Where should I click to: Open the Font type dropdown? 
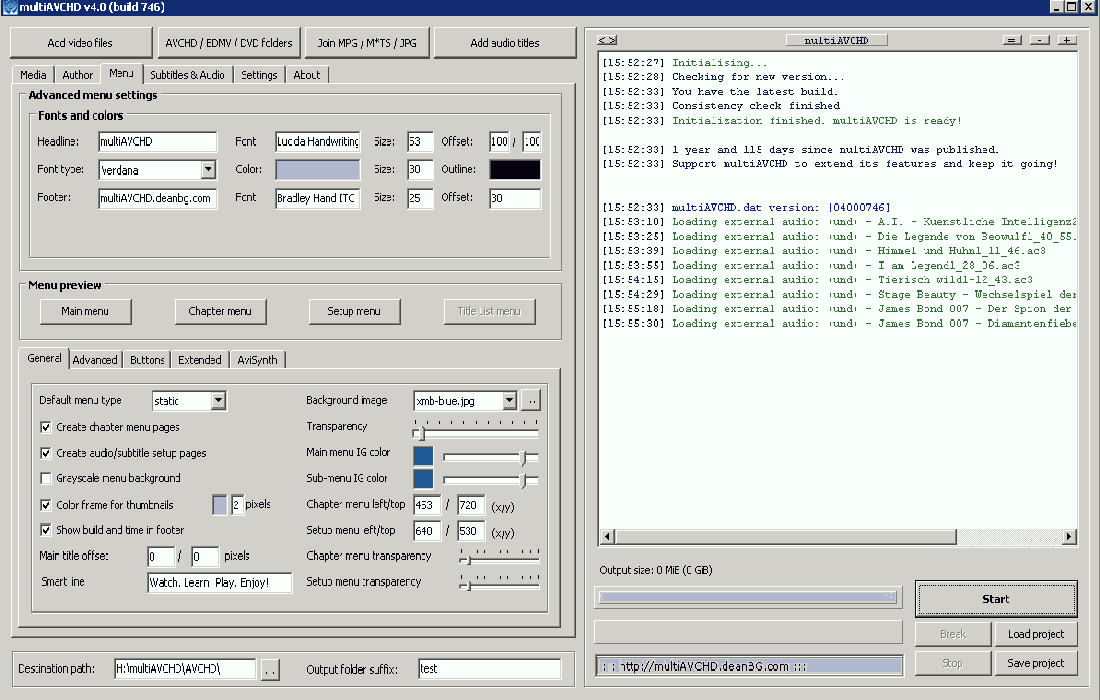click(x=208, y=170)
